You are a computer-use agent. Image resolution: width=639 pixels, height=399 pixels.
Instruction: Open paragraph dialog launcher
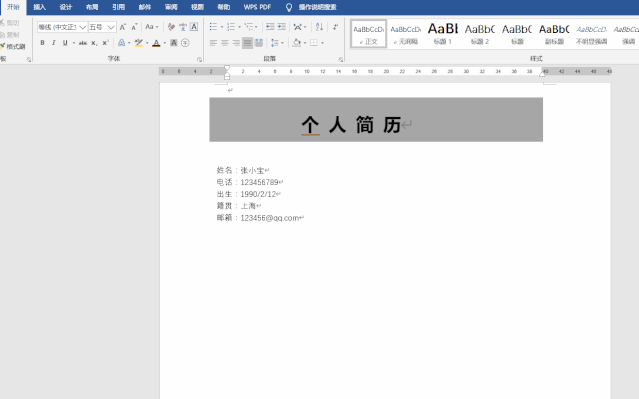341,60
